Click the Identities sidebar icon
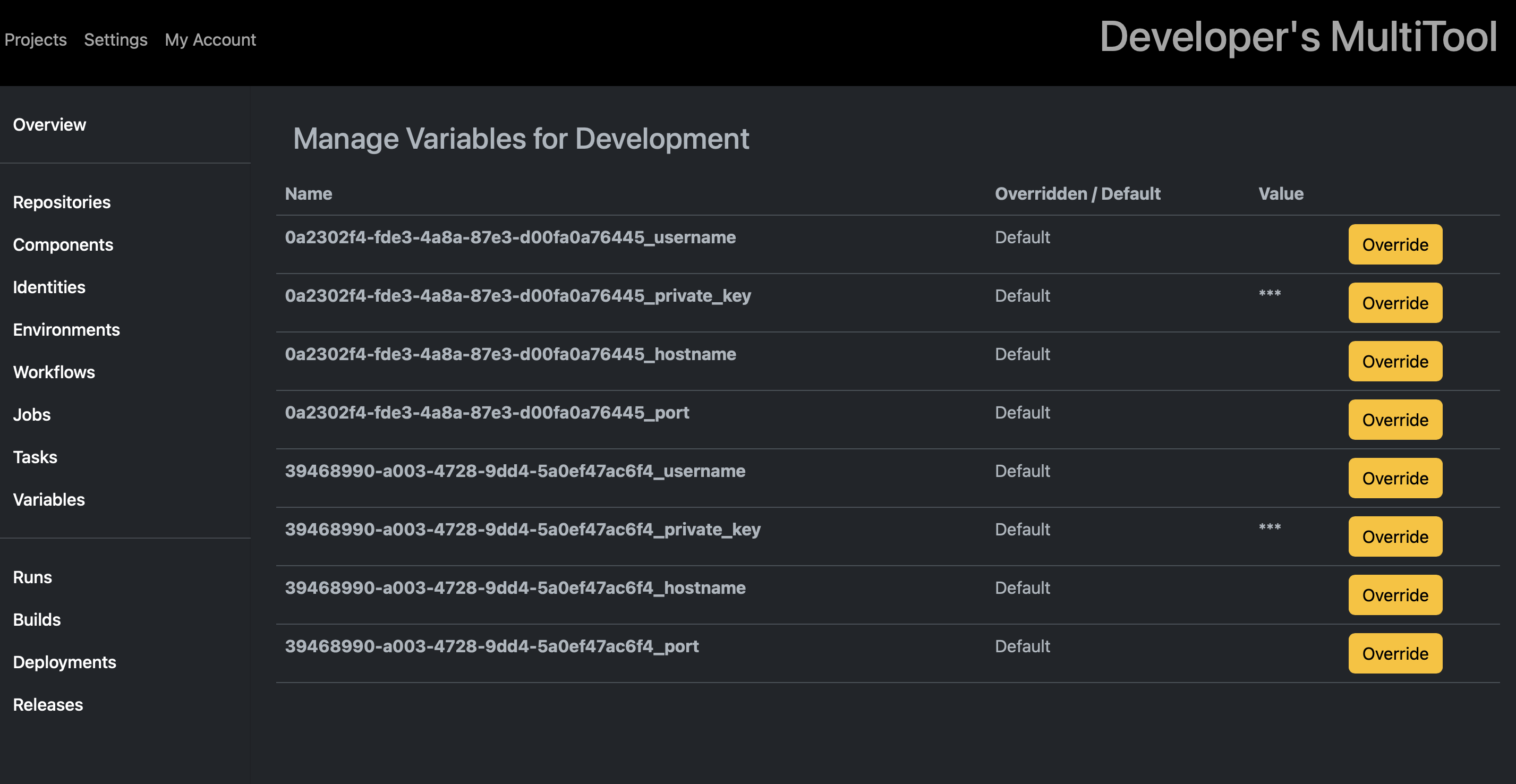 pos(48,287)
